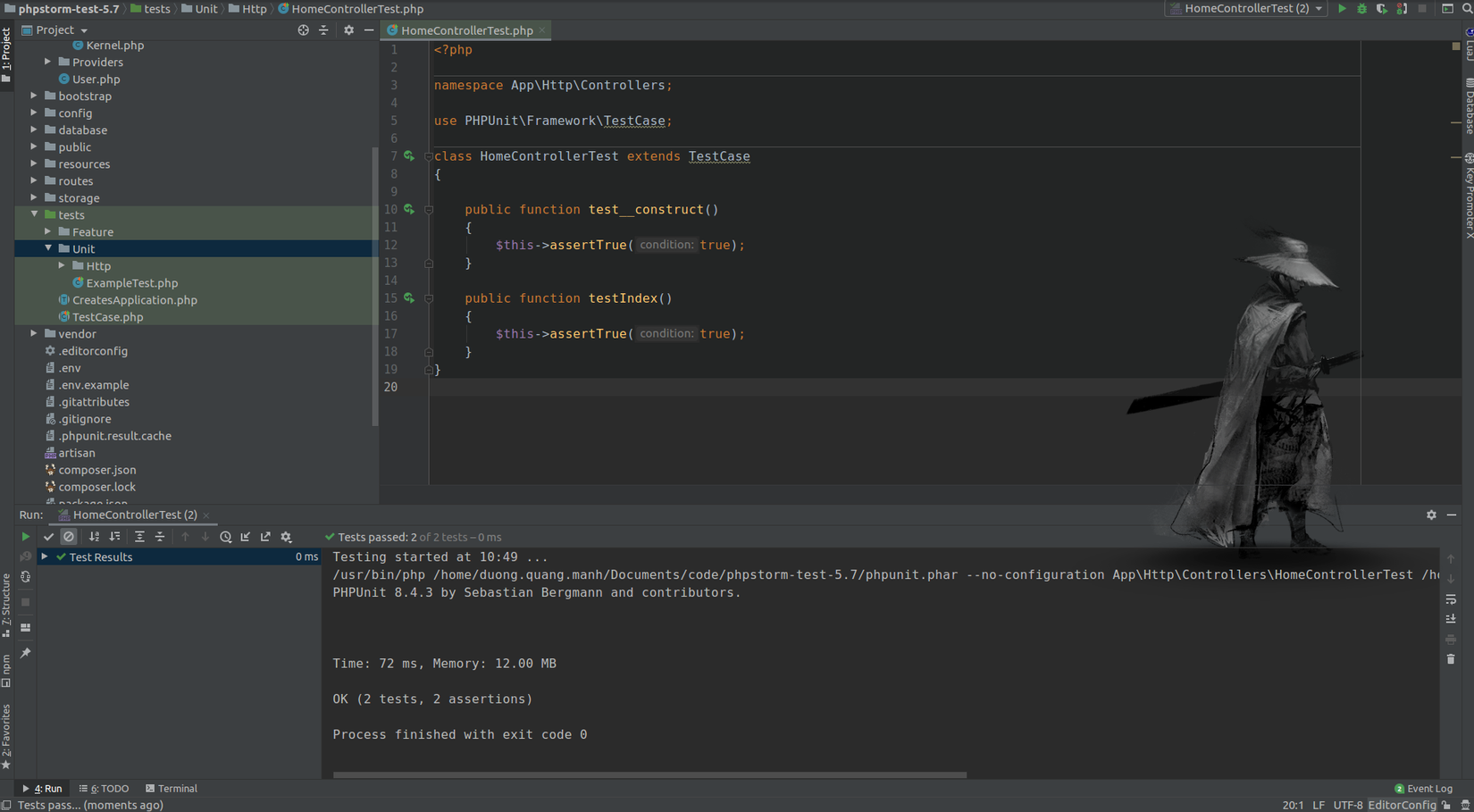This screenshot has height=812, width=1474.
Task: Collapse the Unit folder
Action: point(48,248)
